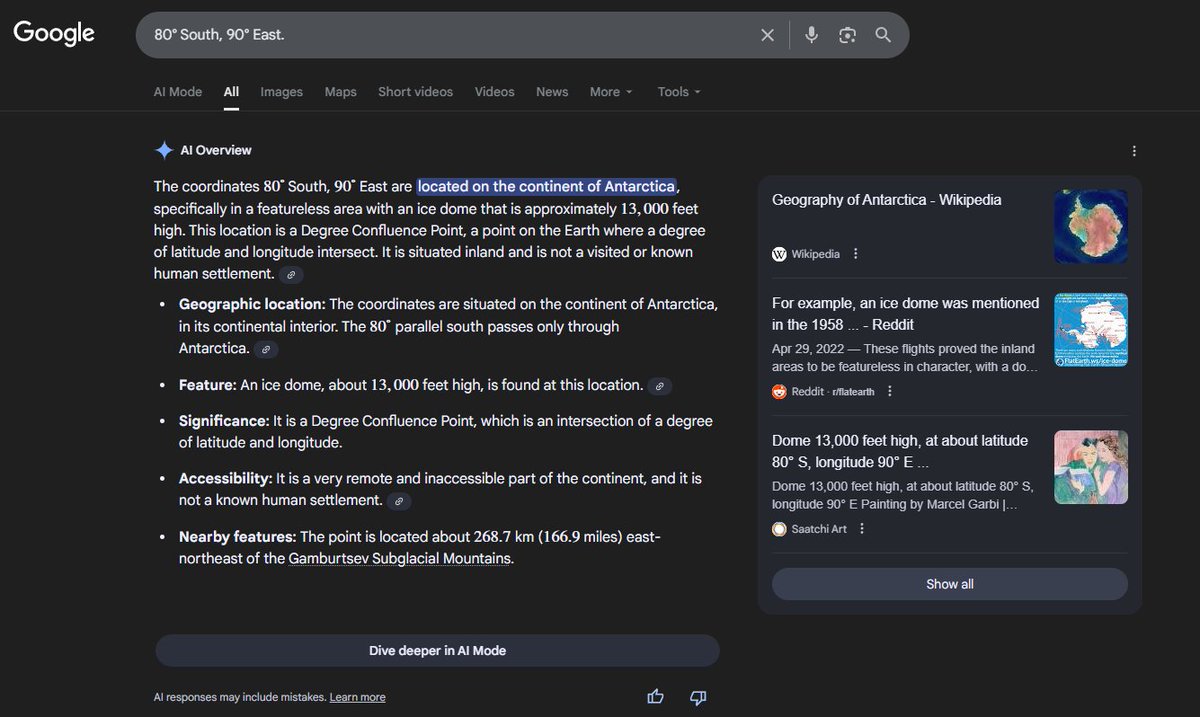Click the Reddit Antarctica map thumbnail
Image resolution: width=1200 pixels, height=717 pixels.
click(x=1091, y=330)
